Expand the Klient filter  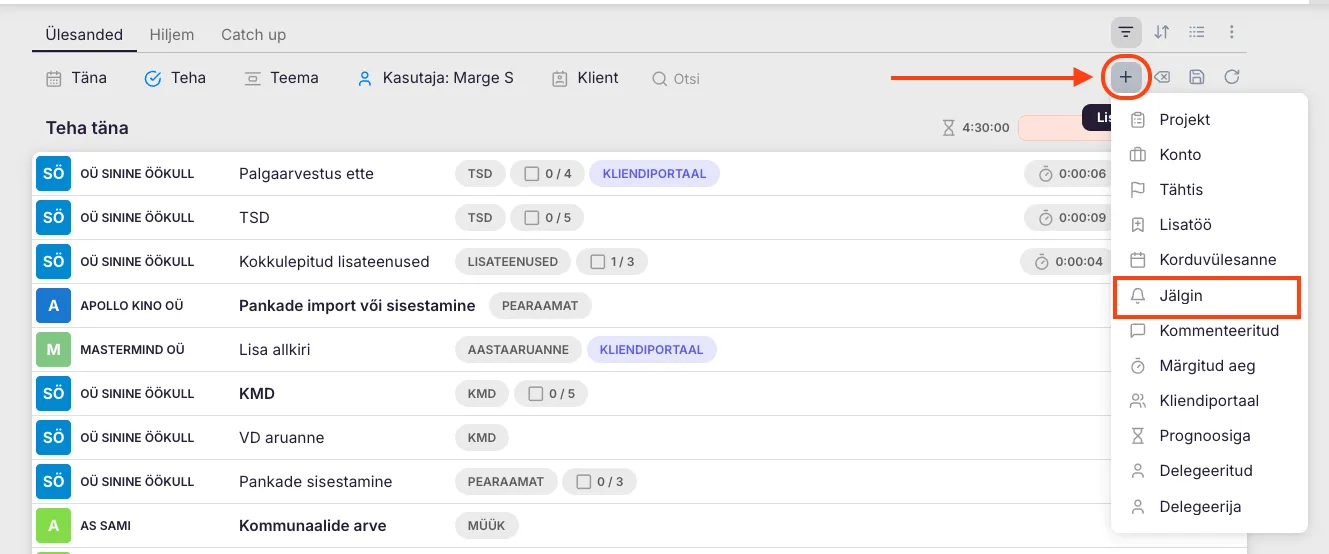tap(585, 78)
